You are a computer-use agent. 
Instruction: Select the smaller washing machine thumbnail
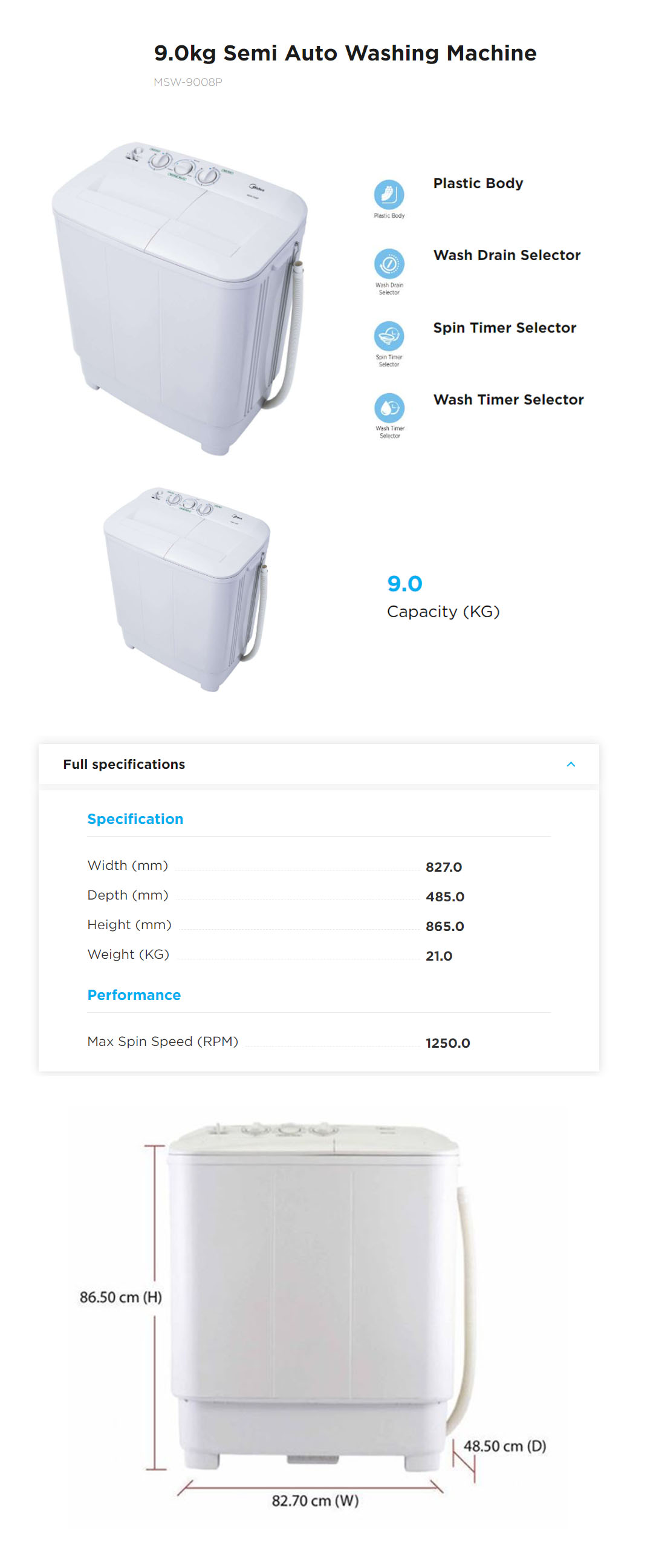pos(186,588)
